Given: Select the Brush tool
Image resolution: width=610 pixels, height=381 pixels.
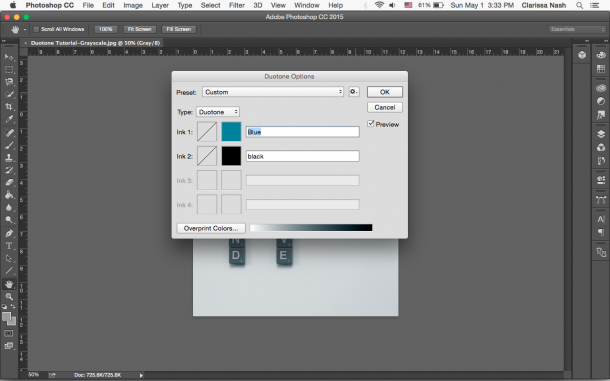Looking at the screenshot, I should (9, 146).
